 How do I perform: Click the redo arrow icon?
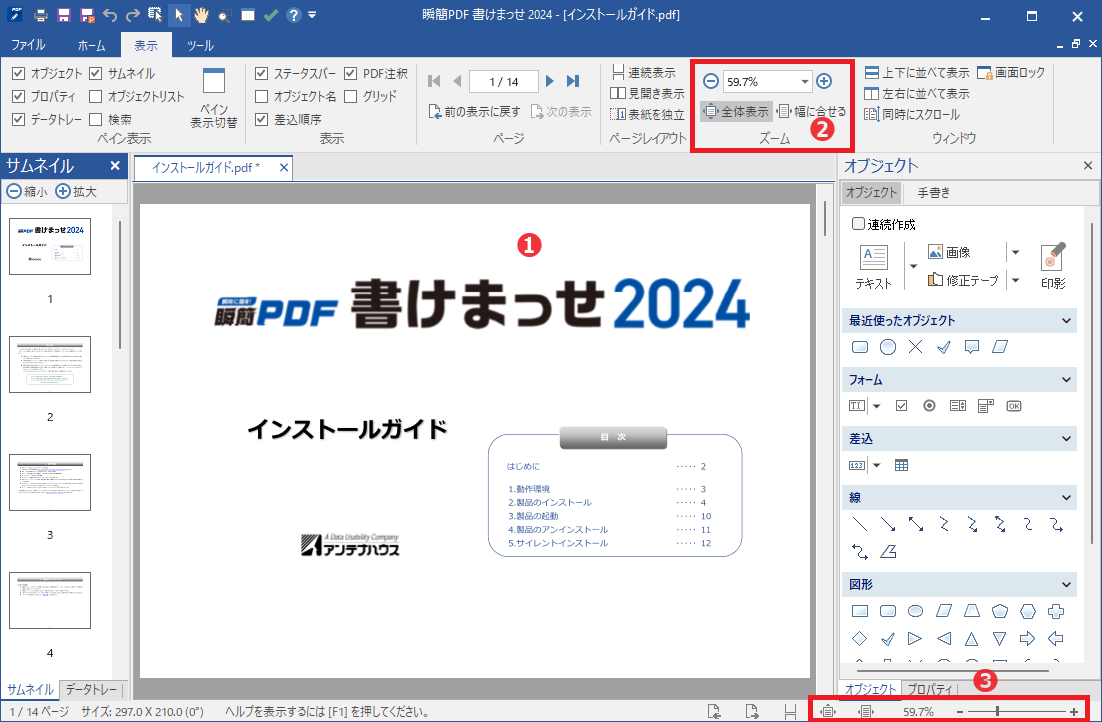133,15
